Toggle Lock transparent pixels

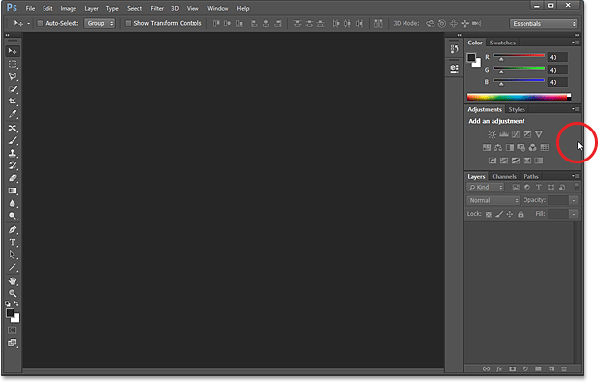point(489,214)
